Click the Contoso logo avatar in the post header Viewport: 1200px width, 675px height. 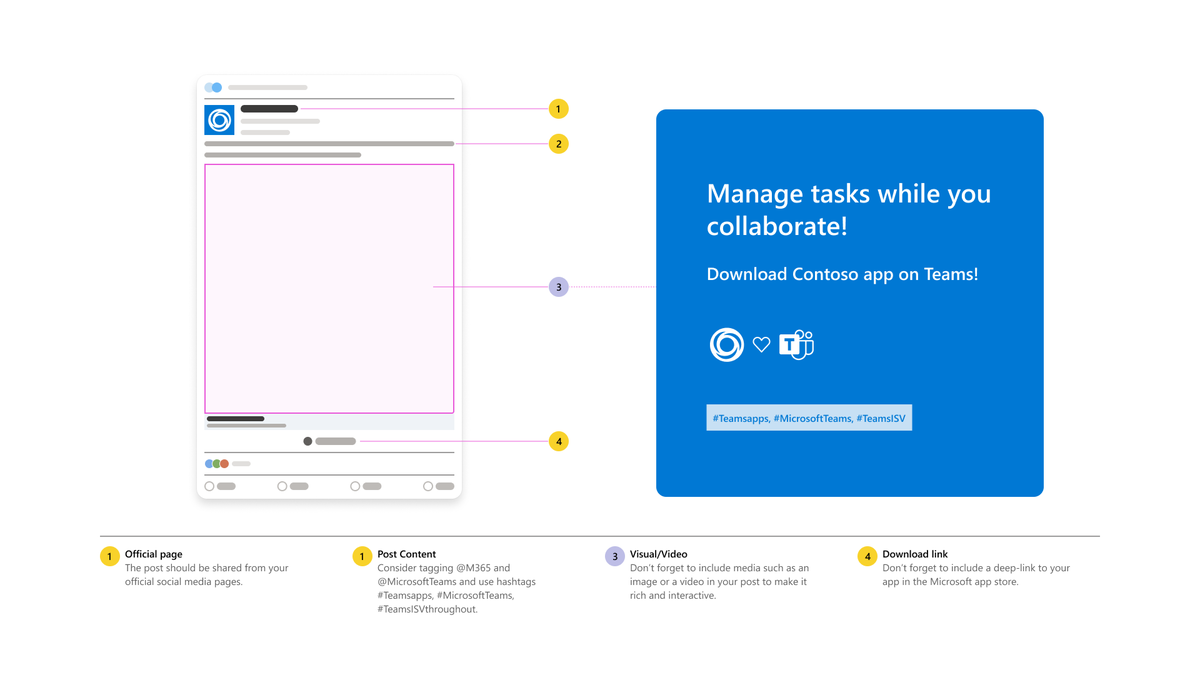219,120
